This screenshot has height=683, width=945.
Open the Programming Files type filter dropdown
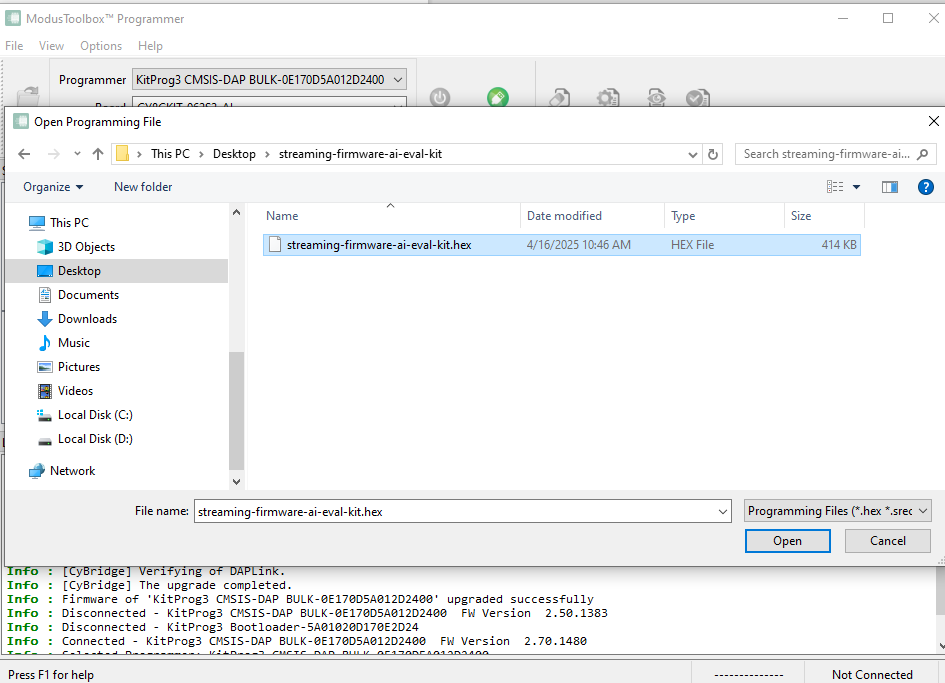click(x=838, y=511)
